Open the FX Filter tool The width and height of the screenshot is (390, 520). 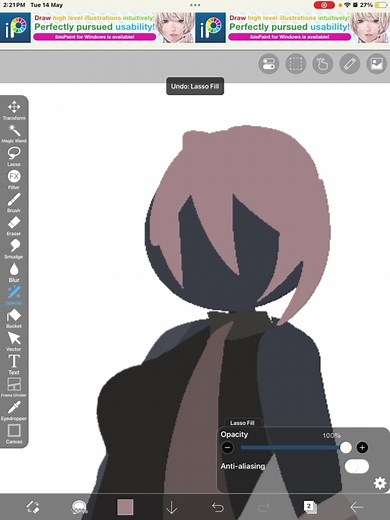pos(14,179)
